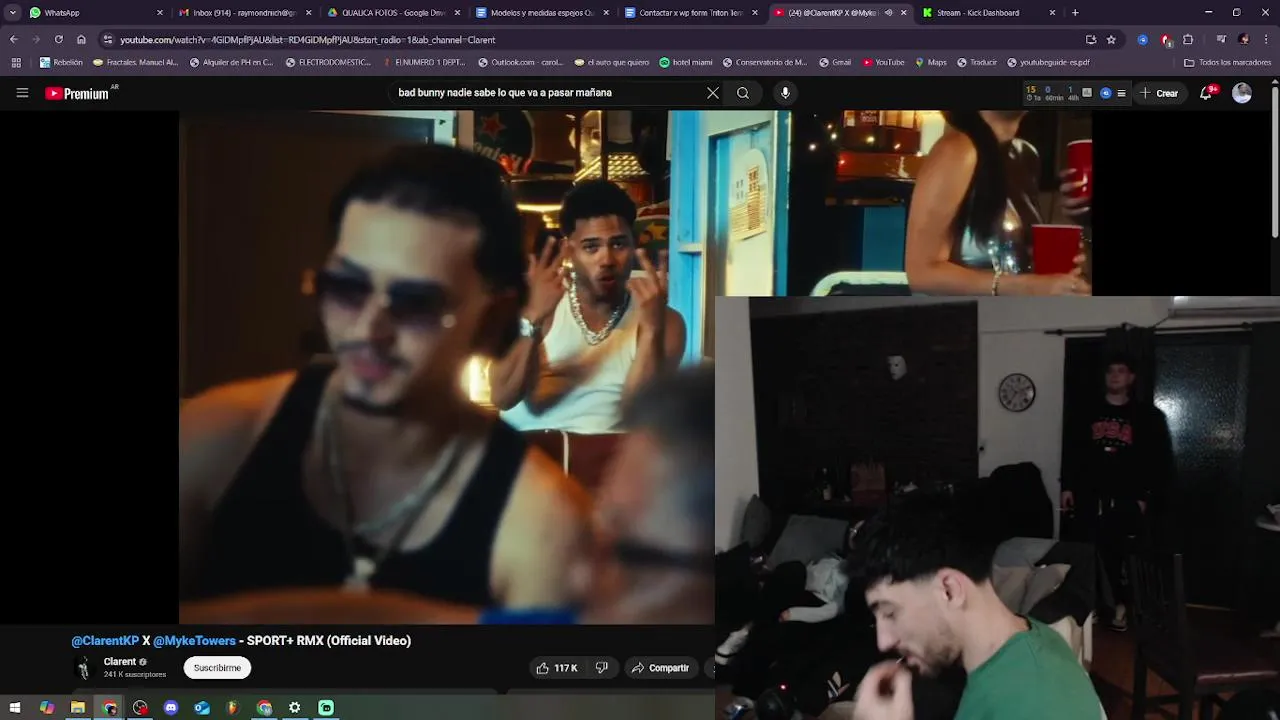The height and width of the screenshot is (720, 1280).
Task: Go back in Chrome
Action: click(x=13, y=40)
